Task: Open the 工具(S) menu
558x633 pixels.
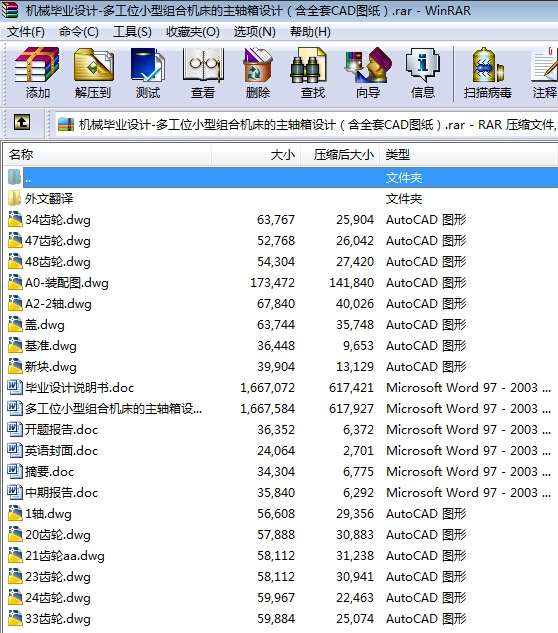Action: [132, 31]
